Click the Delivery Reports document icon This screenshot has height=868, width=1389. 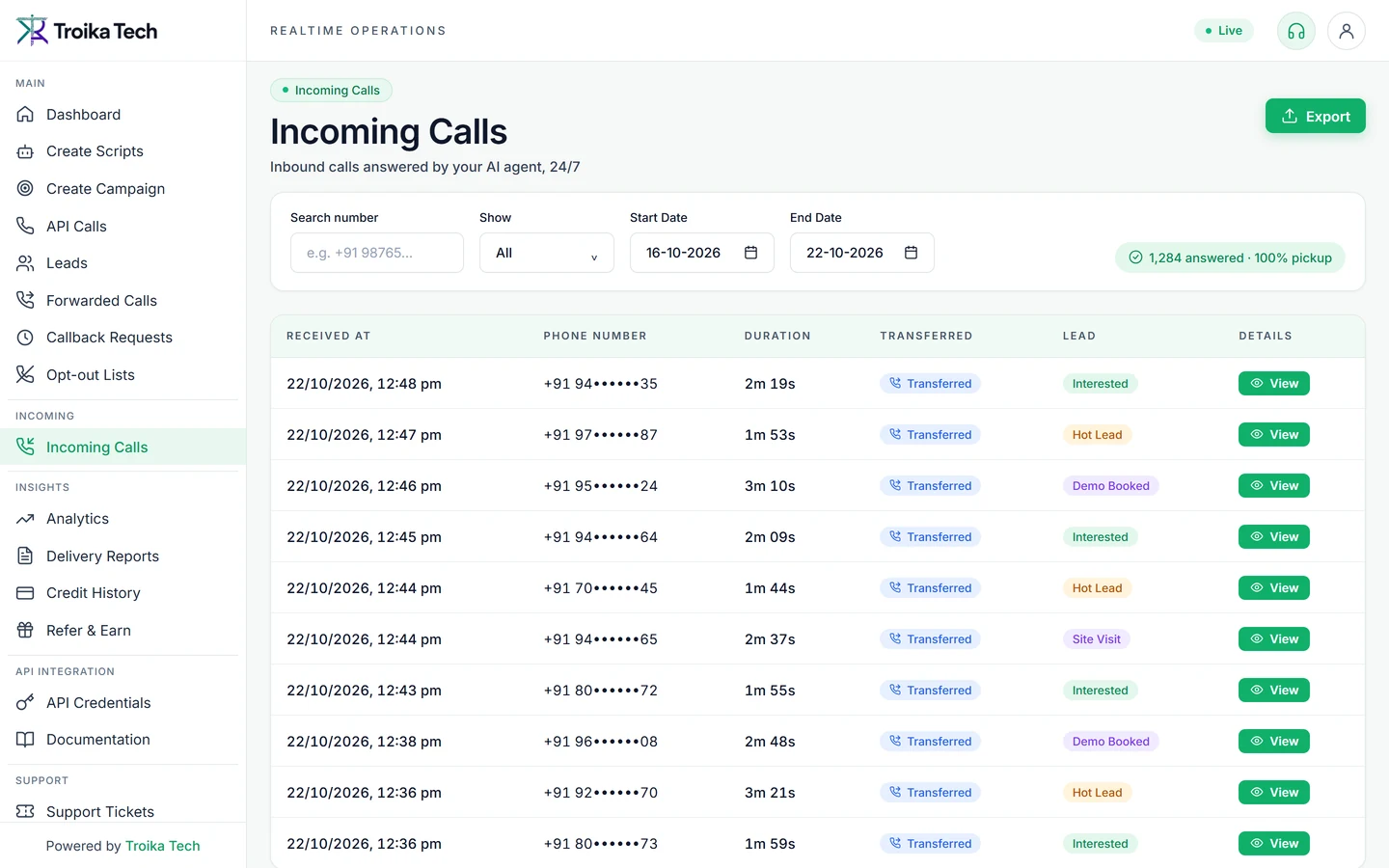click(25, 556)
